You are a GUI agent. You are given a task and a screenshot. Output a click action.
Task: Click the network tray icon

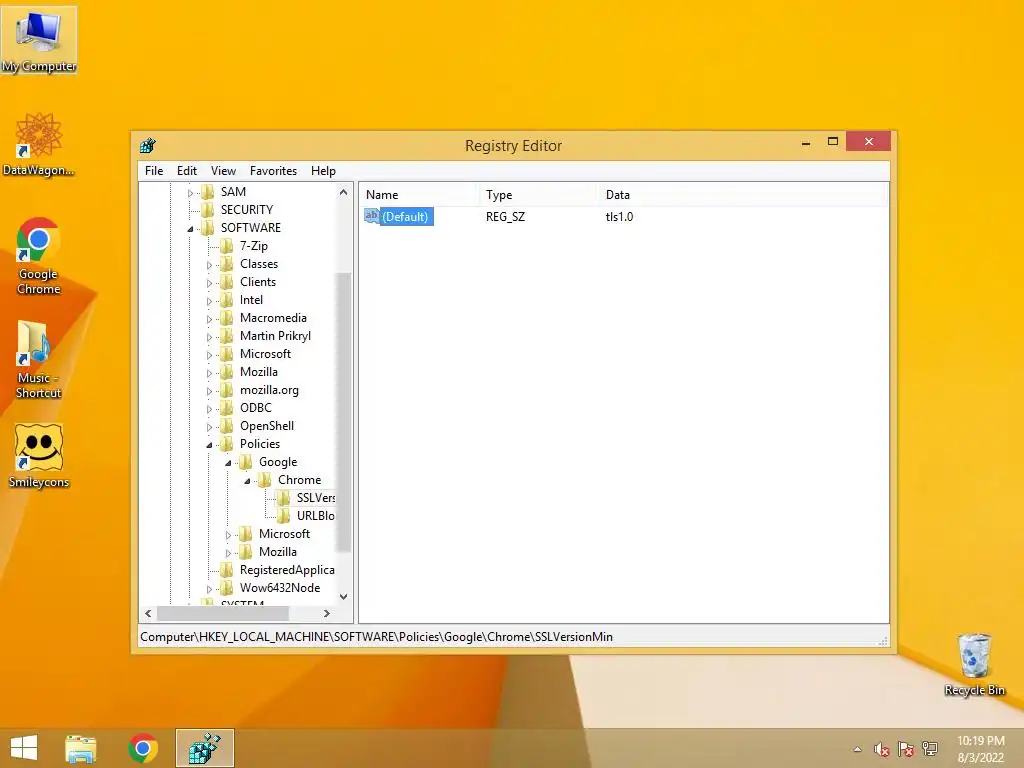[x=930, y=749]
